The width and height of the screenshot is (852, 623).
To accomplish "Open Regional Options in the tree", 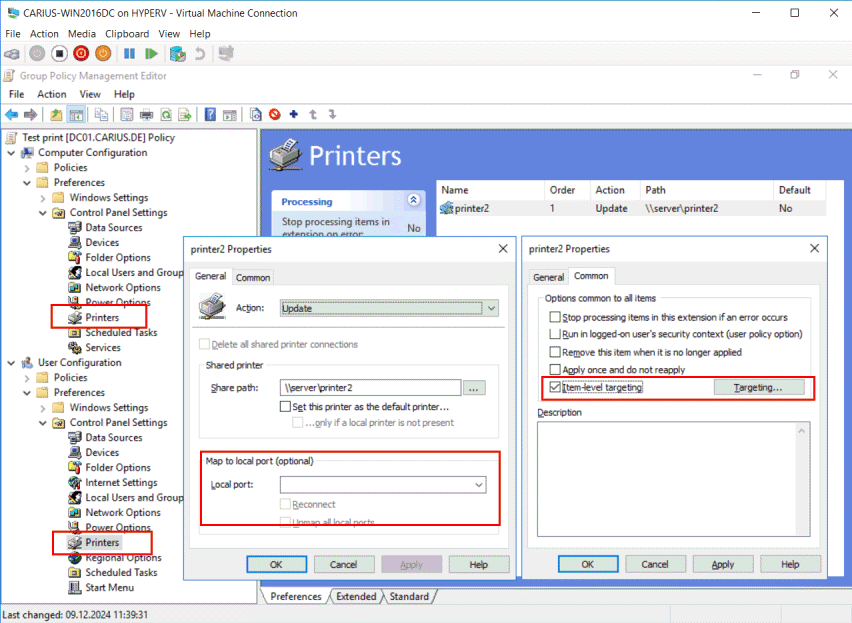I will [x=123, y=557].
